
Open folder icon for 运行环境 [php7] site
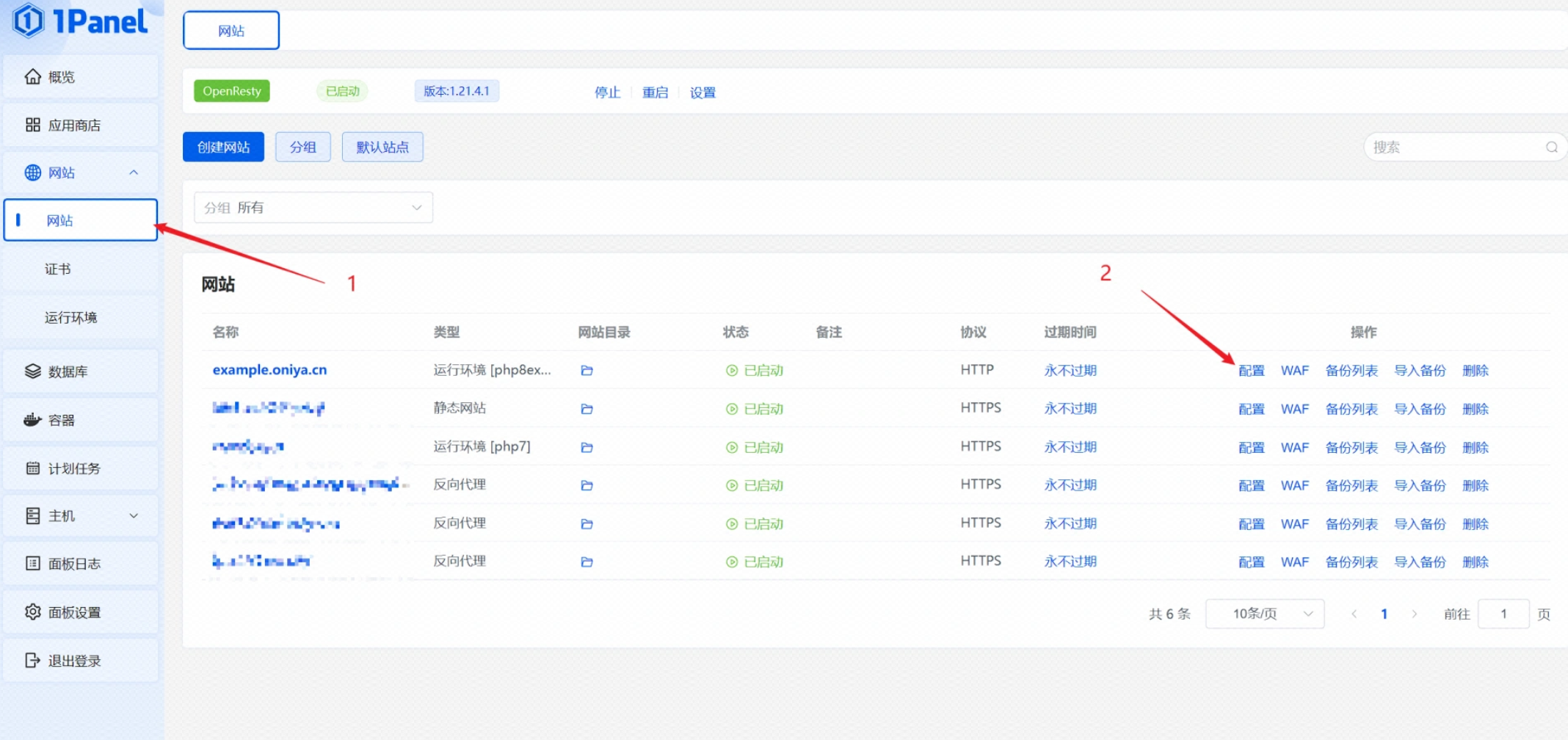[587, 447]
